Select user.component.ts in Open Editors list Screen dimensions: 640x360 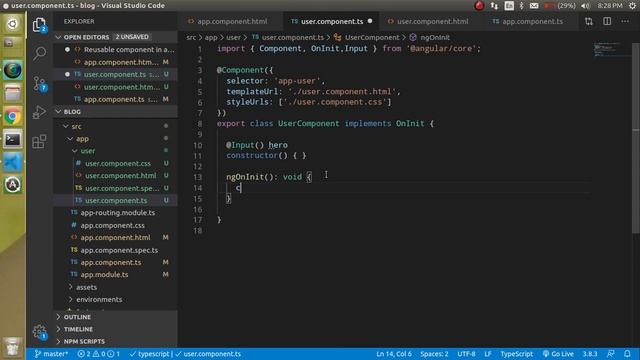116,74
